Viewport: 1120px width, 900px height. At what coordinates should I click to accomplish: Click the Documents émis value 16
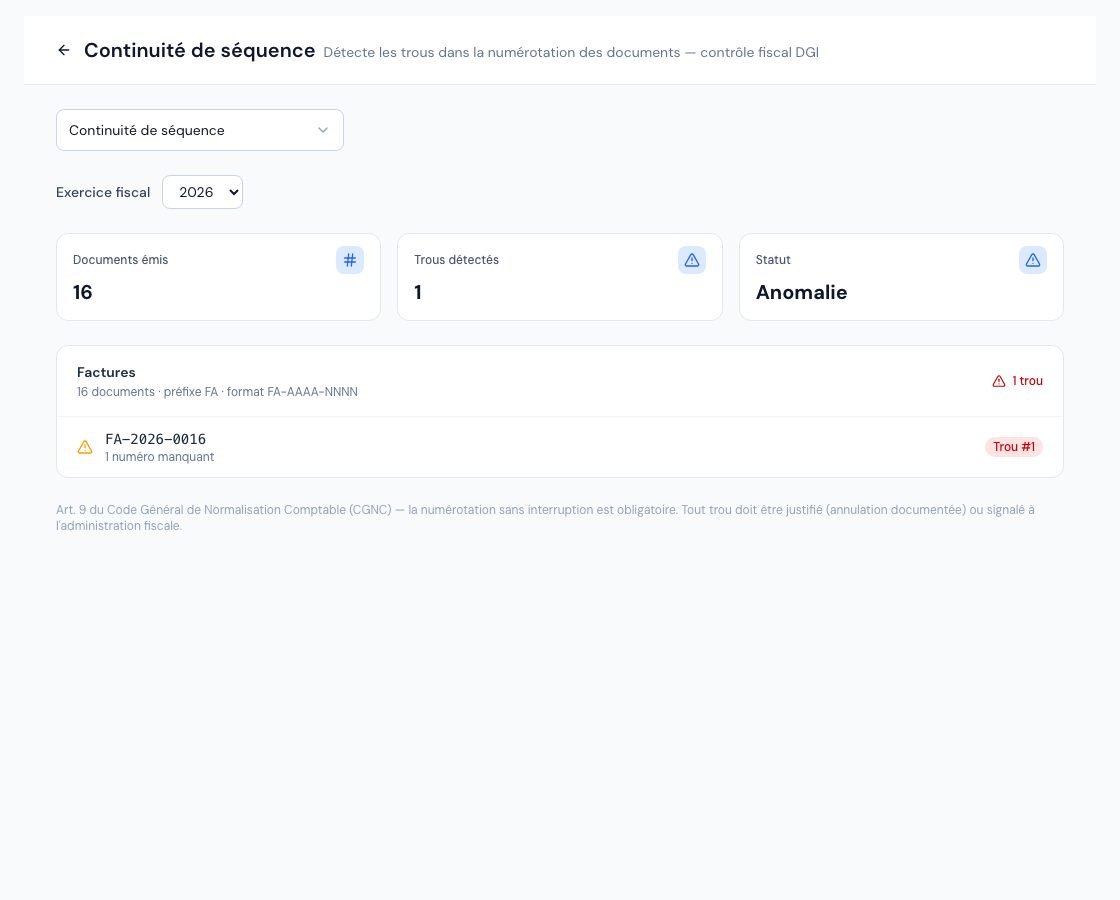83,292
